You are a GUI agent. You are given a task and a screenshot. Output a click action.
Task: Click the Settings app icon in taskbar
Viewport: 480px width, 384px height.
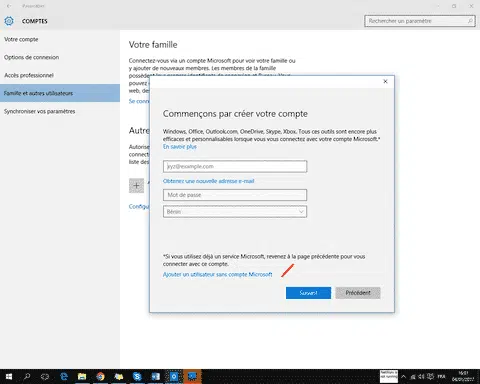174,377
